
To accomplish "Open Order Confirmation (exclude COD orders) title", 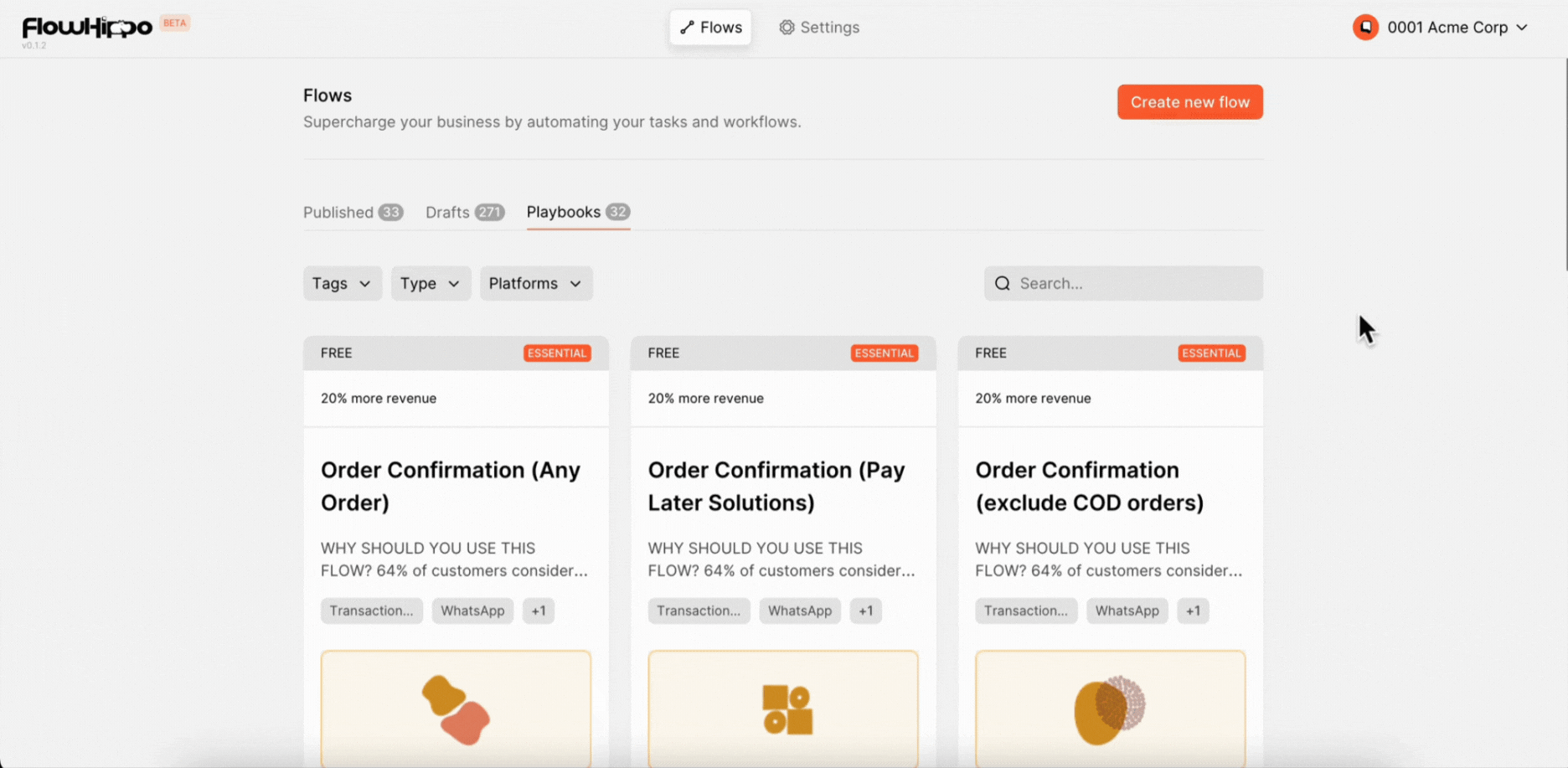I will point(1089,487).
